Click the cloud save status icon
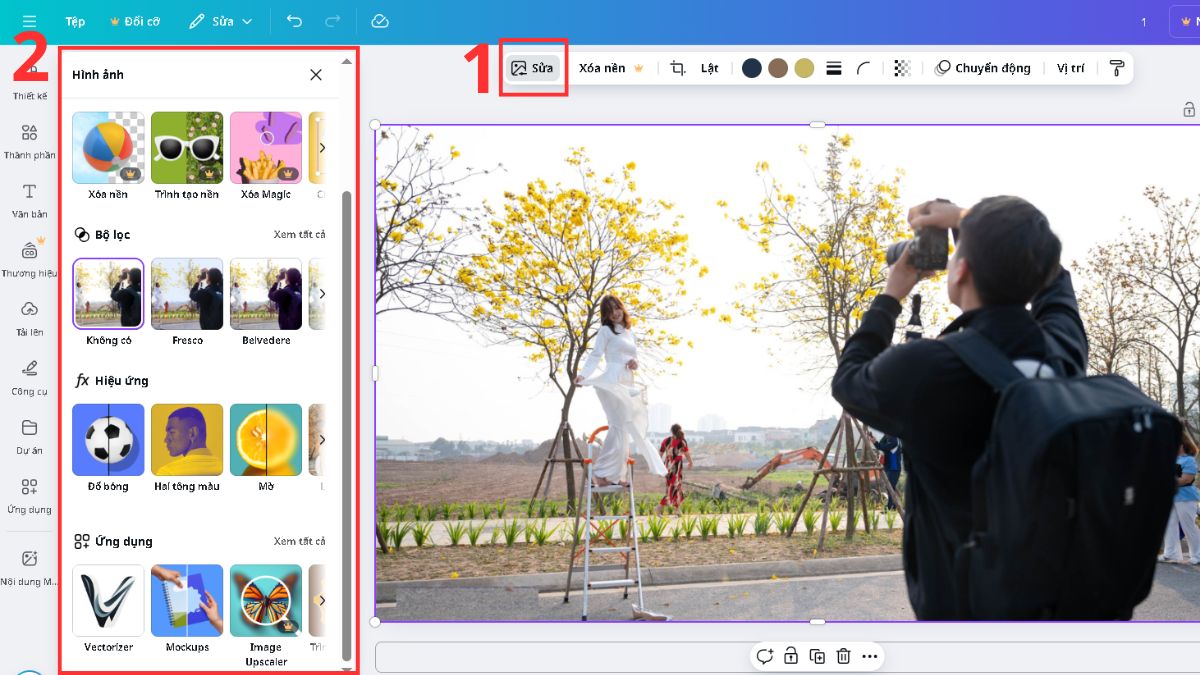The height and width of the screenshot is (675, 1200). click(379, 21)
